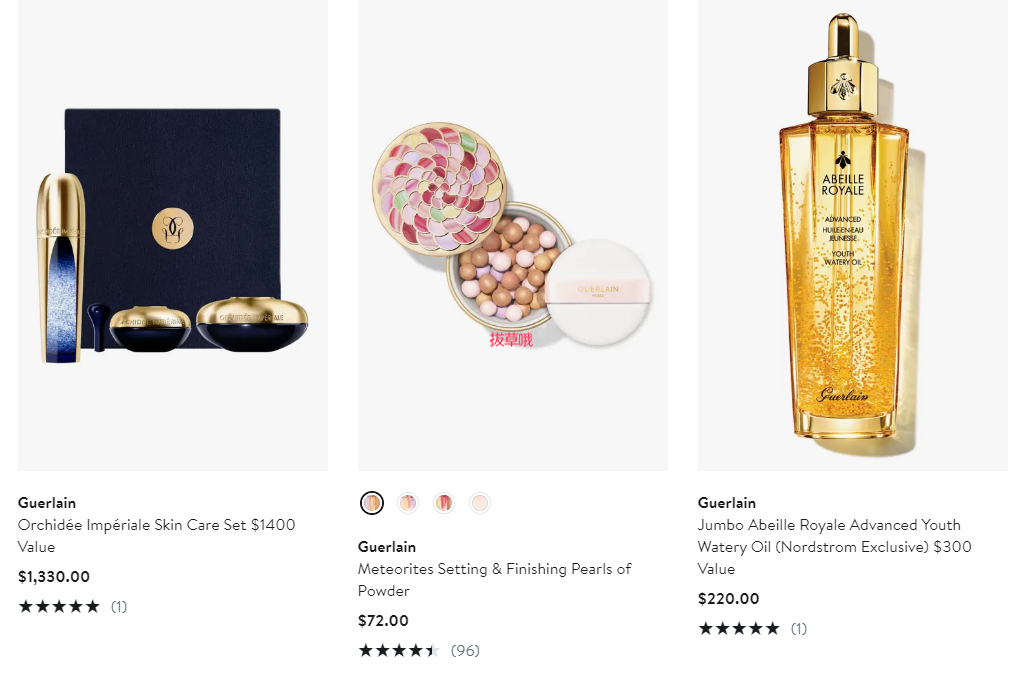Screen dimensions: 1022x679
Task: Open the Orchidée Impériale Skin Care Set image
Action: pyautogui.click(x=173, y=235)
